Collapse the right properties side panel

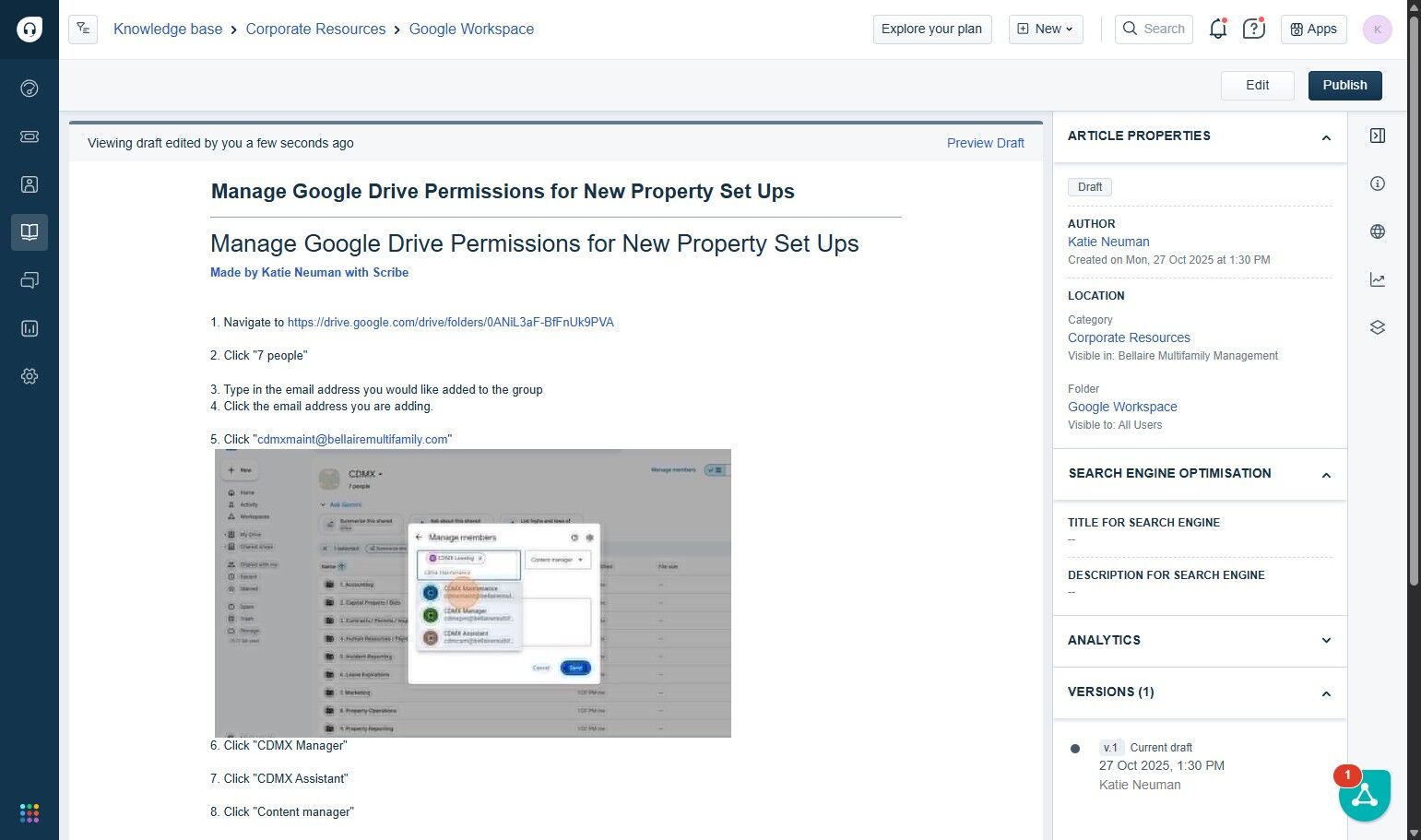point(1378,136)
